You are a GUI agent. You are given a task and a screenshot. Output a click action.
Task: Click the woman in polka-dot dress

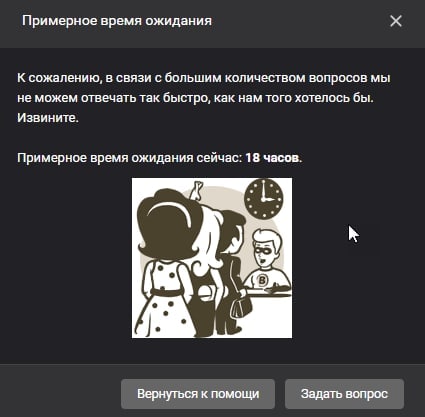[x=163, y=263]
